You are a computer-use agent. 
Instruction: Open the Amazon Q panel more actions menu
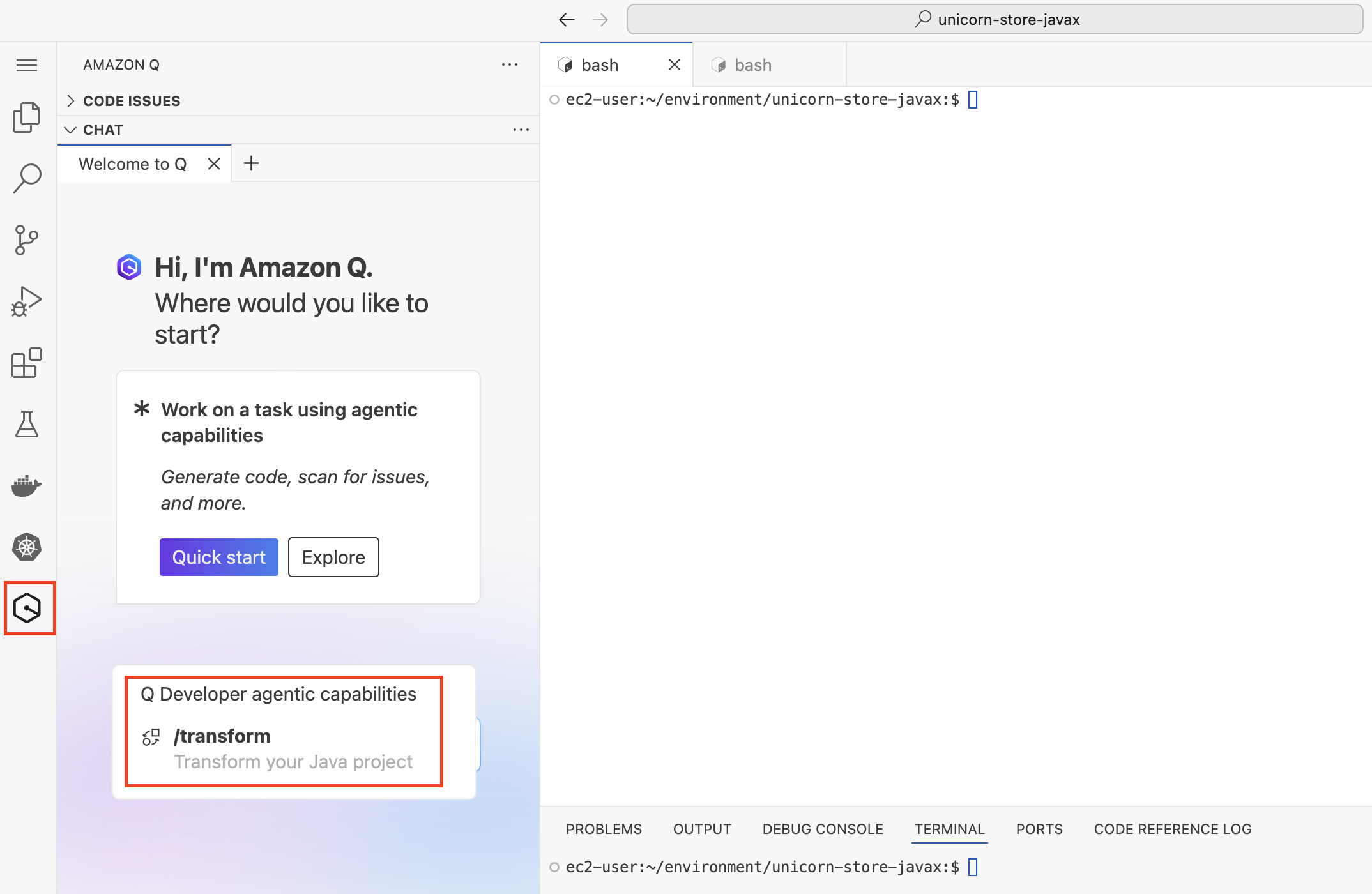pos(509,64)
